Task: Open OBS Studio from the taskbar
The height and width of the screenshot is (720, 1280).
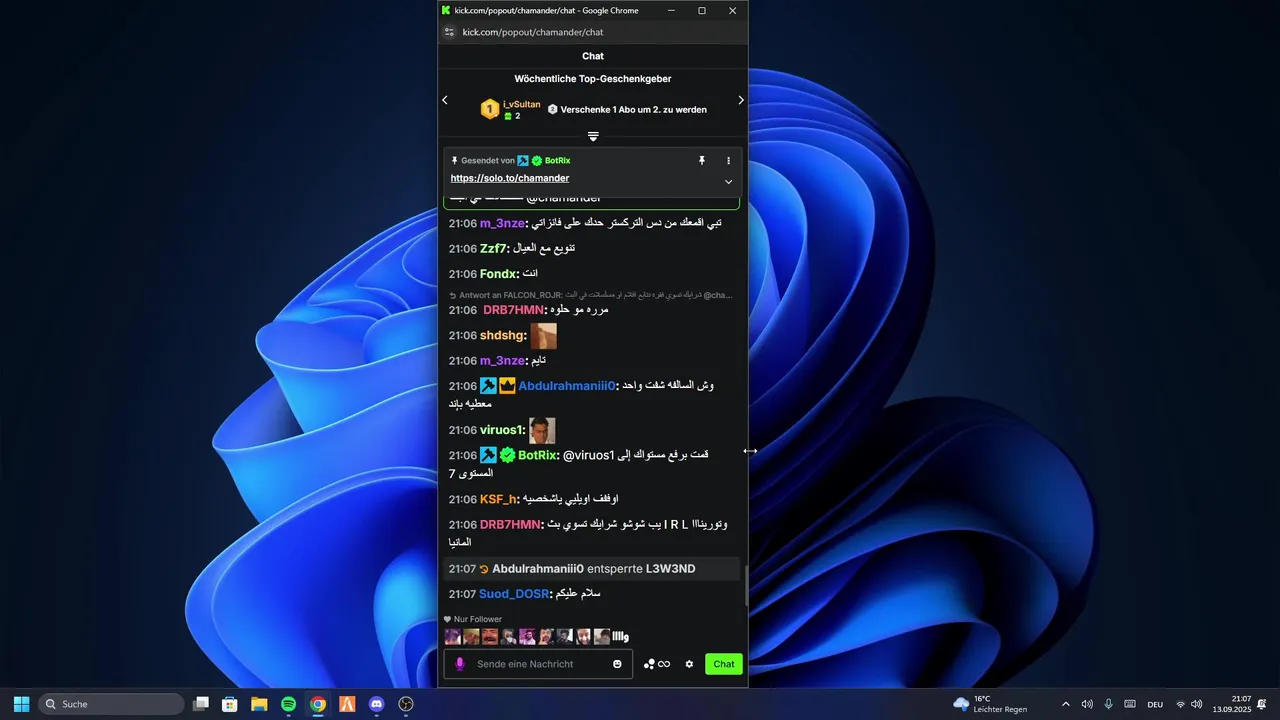Action: [406, 704]
